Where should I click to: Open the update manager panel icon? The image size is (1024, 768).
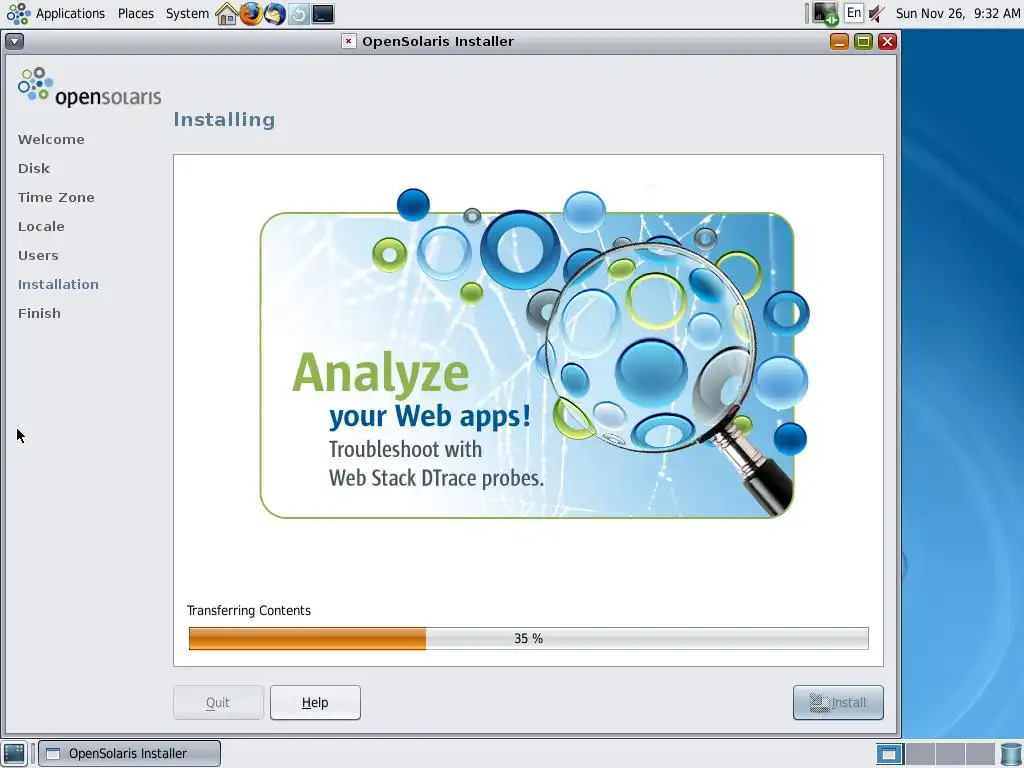298,14
